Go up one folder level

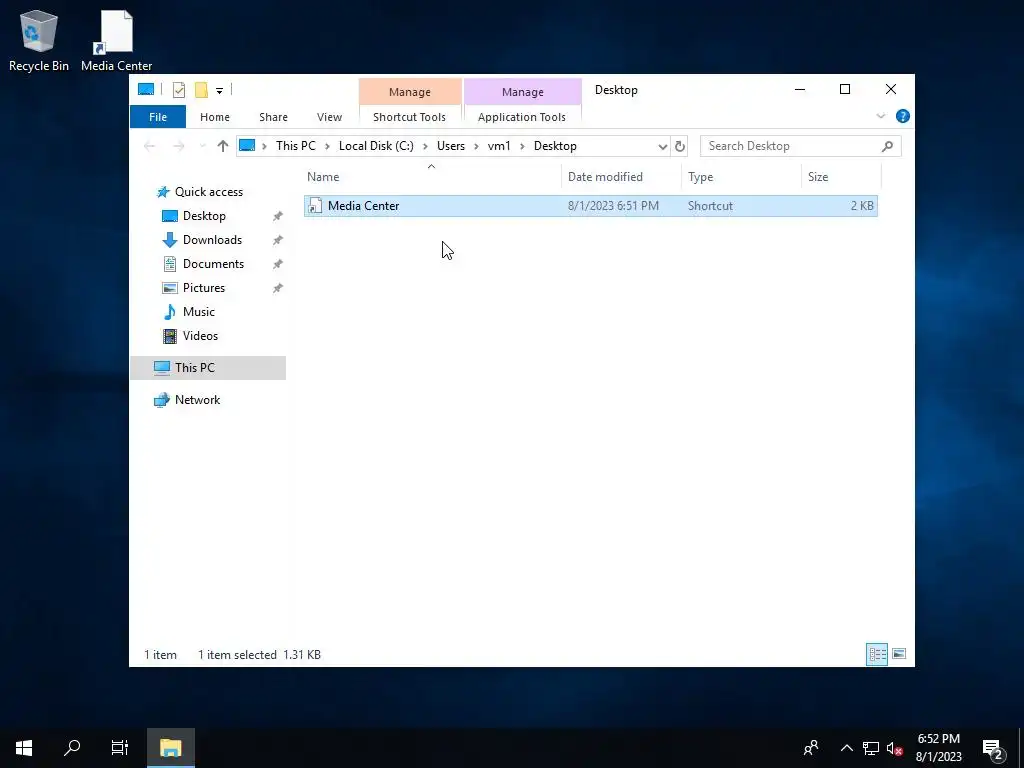(x=223, y=146)
